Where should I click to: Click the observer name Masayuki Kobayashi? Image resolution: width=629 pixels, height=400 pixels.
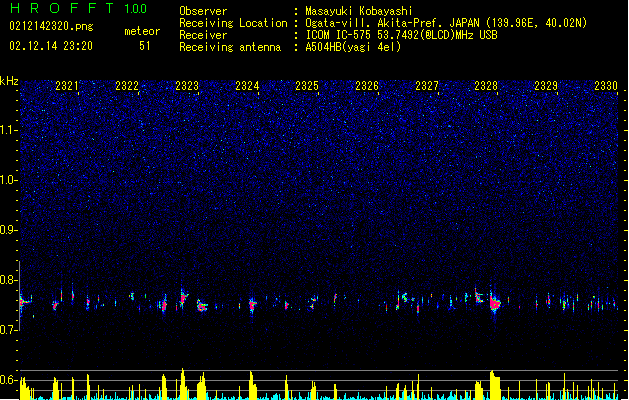[x=359, y=11]
